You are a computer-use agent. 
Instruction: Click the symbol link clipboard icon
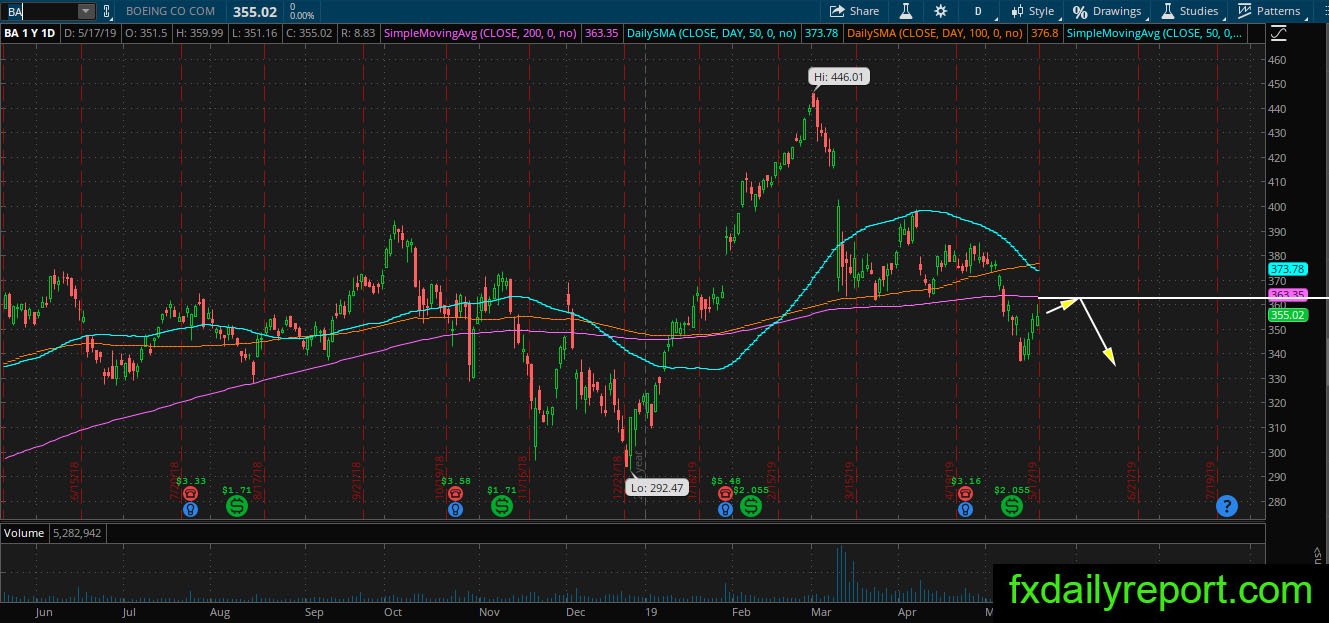[106, 11]
